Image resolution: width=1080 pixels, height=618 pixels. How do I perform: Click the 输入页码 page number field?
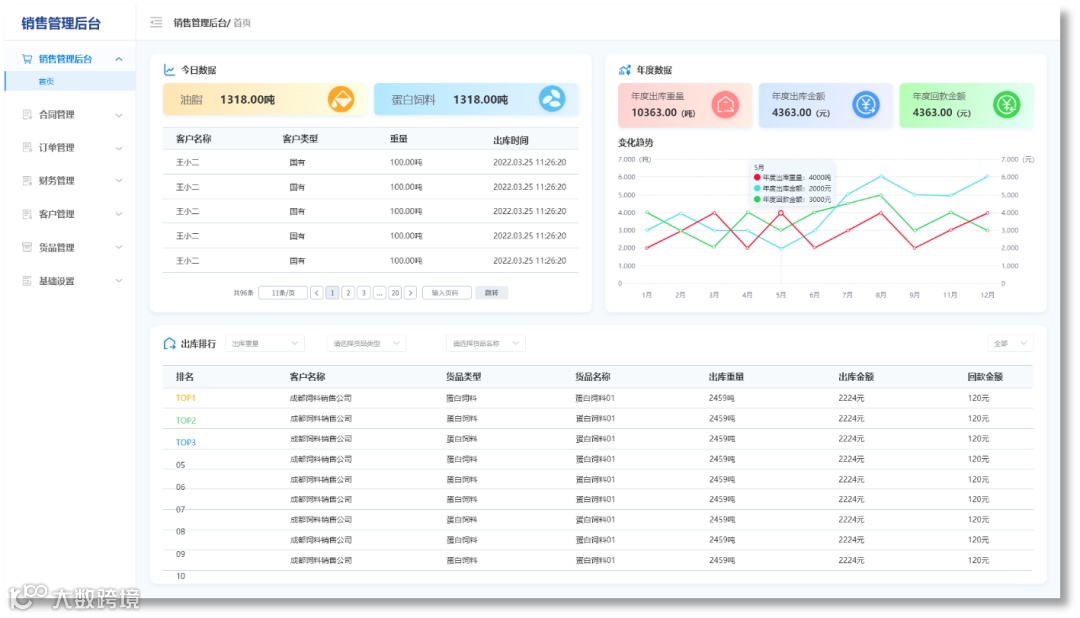click(446, 293)
